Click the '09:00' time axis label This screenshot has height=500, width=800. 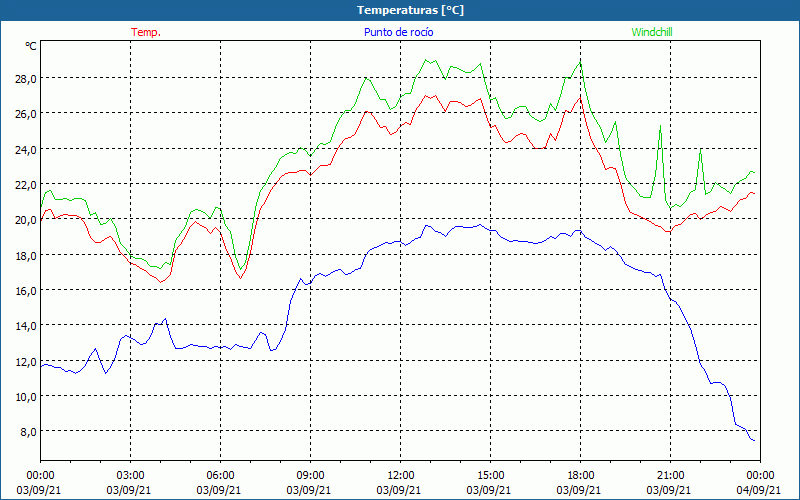(x=310, y=476)
